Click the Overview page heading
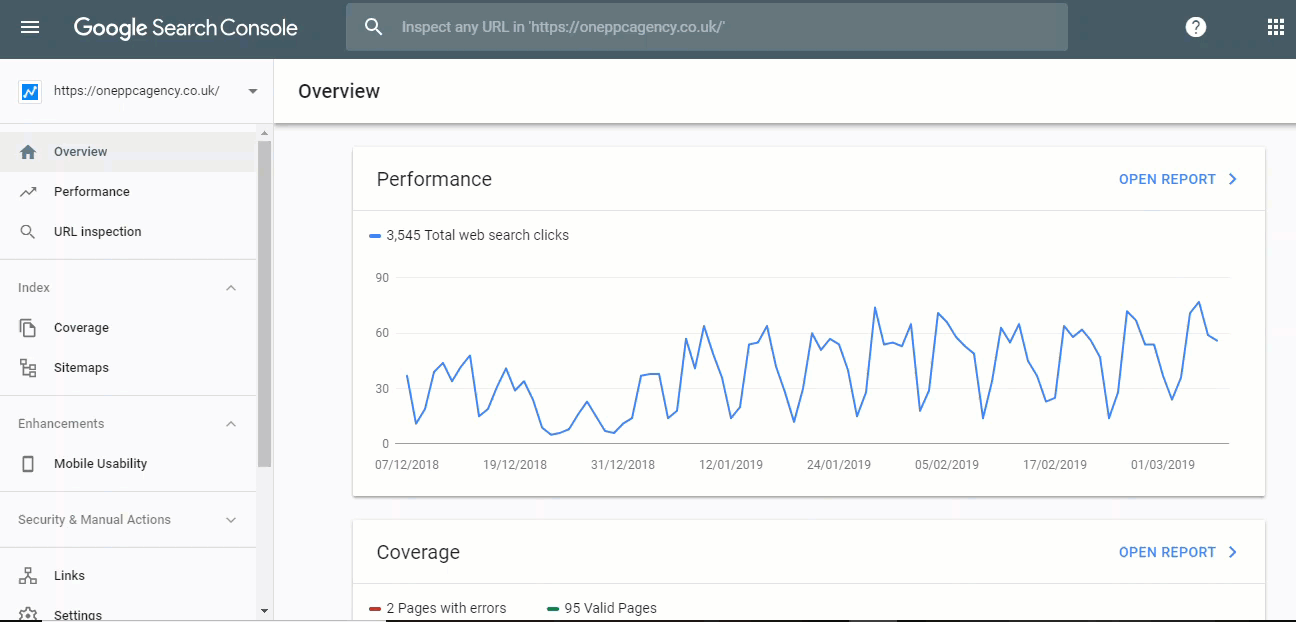 point(339,91)
